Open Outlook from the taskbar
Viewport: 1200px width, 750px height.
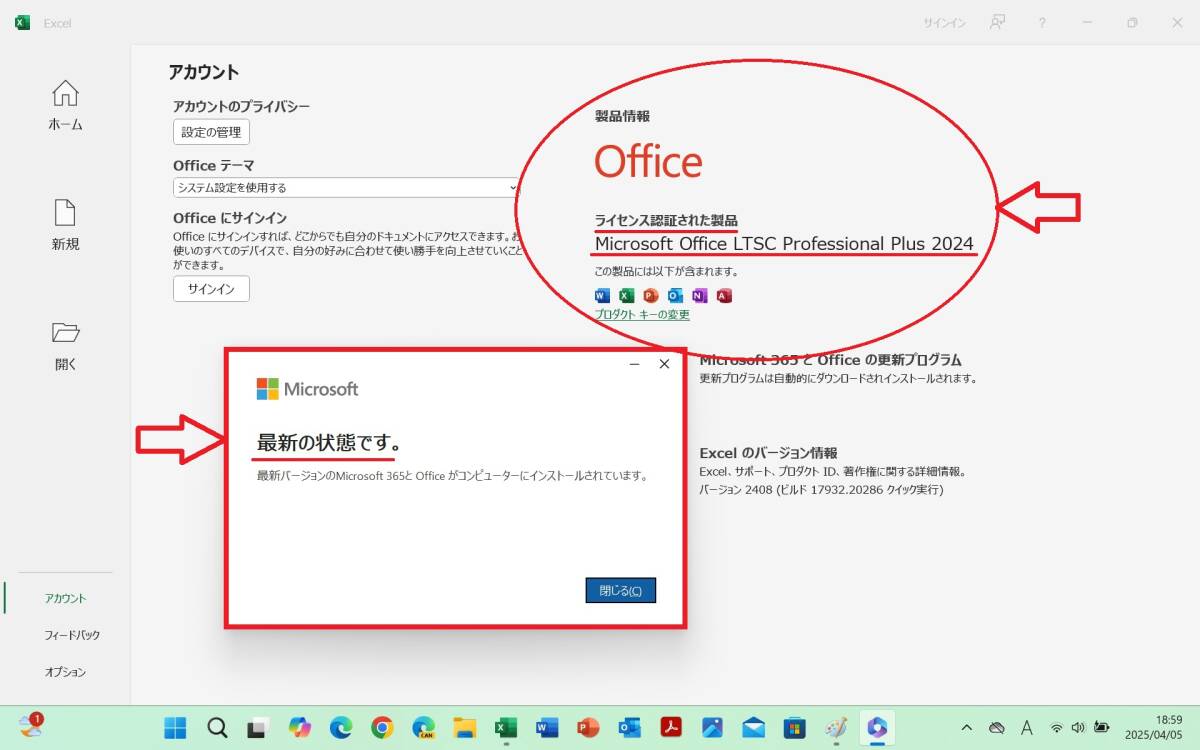pyautogui.click(x=630, y=727)
